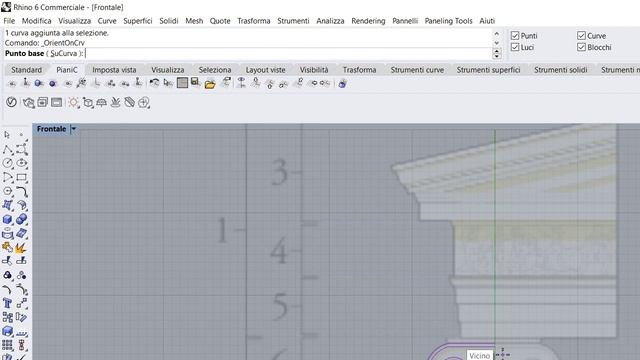Image resolution: width=640 pixels, height=360 pixels.
Task: Select the Text object tool
Action: pos(7,303)
